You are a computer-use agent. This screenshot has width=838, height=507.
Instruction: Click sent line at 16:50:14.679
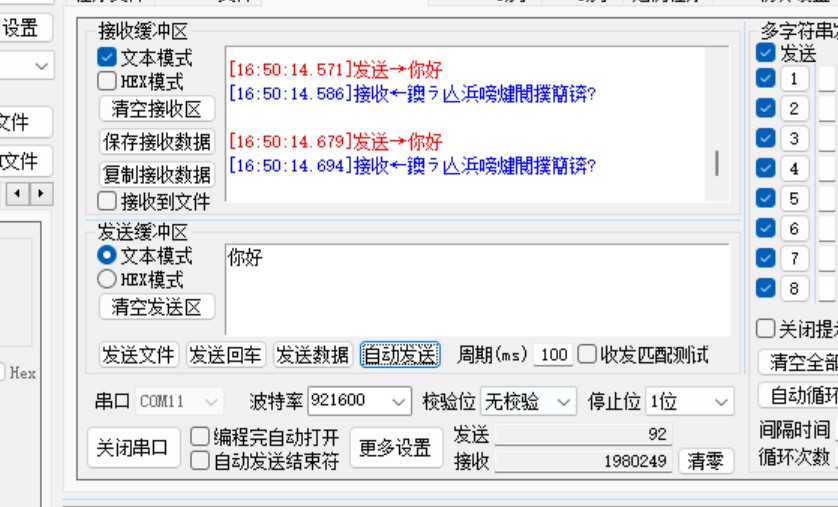tap(336, 142)
